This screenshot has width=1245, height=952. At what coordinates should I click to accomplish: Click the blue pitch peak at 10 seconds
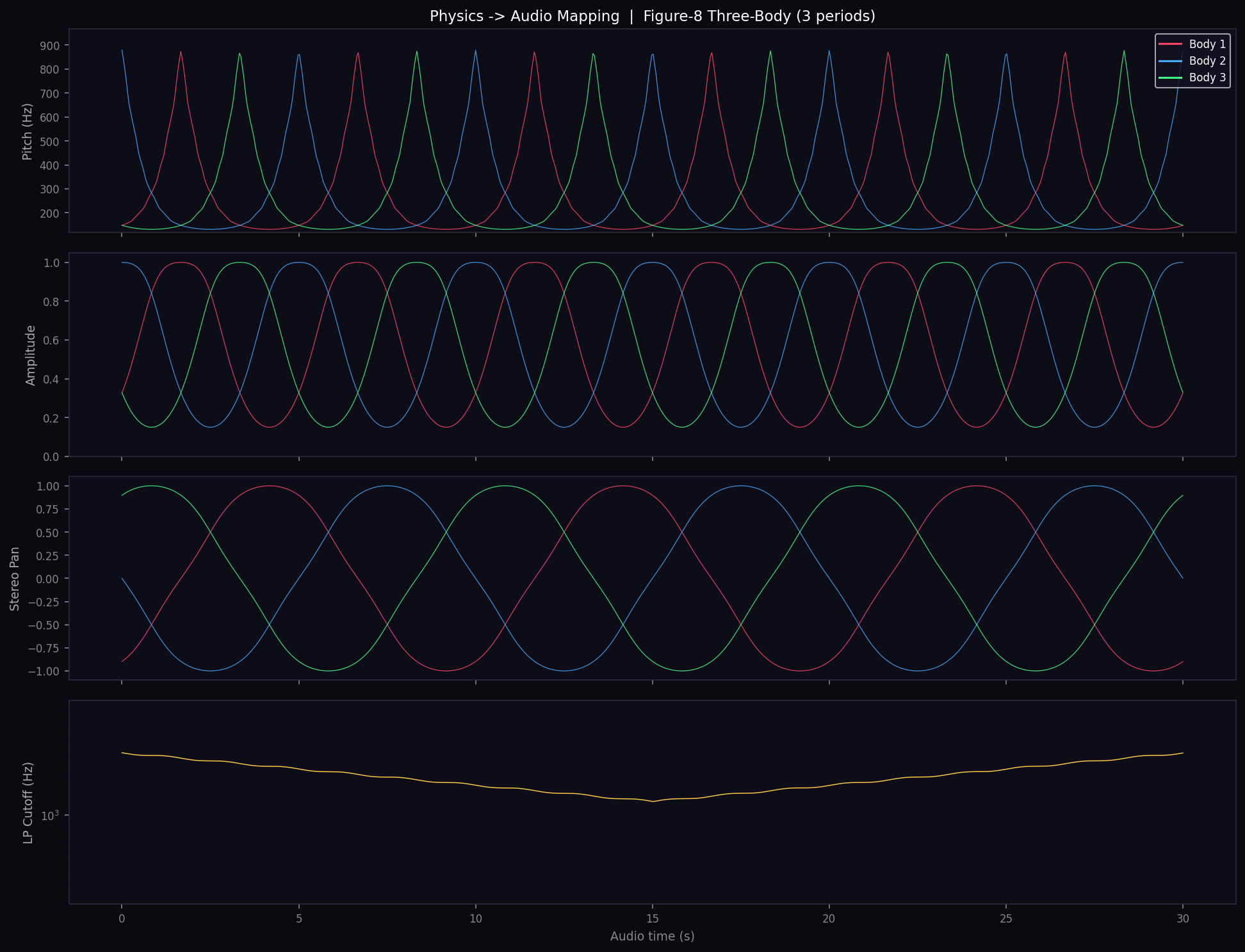pyautogui.click(x=475, y=51)
